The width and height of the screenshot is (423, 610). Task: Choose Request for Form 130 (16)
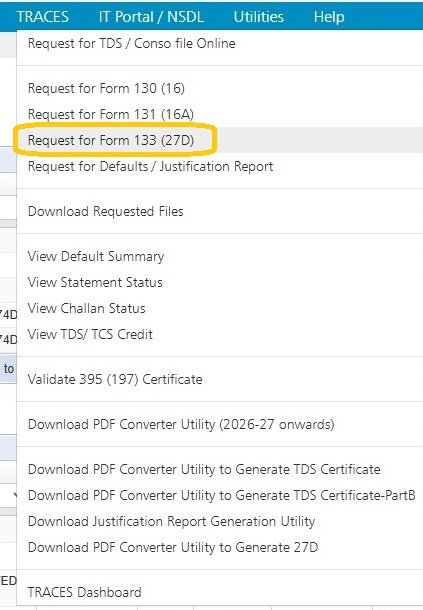tap(106, 88)
